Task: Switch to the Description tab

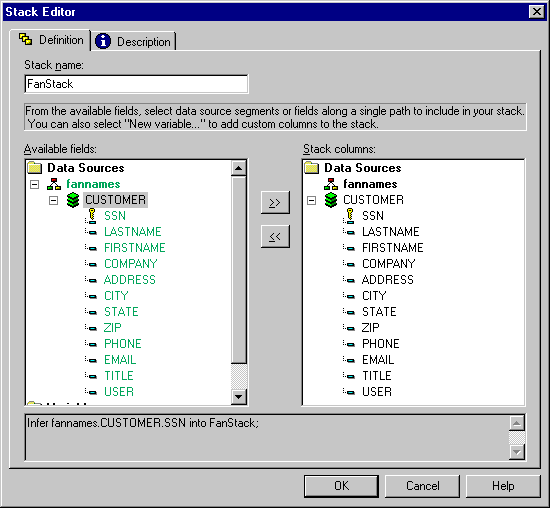Action: [134, 41]
